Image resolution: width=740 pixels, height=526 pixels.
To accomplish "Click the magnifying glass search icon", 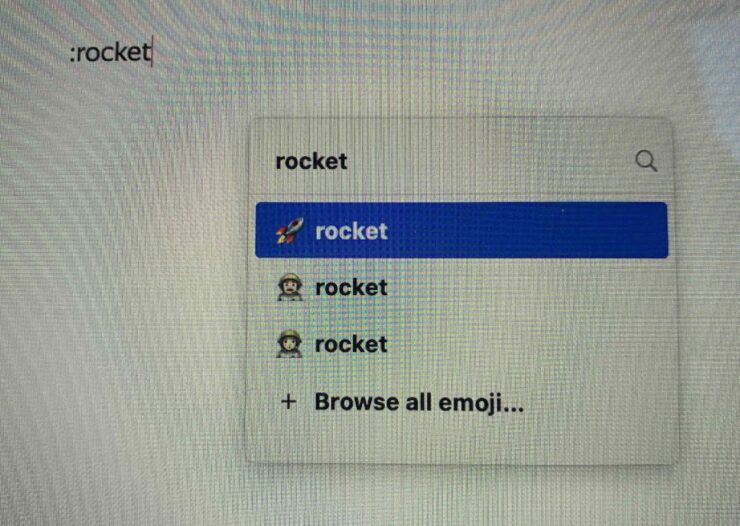I will coord(646,161).
